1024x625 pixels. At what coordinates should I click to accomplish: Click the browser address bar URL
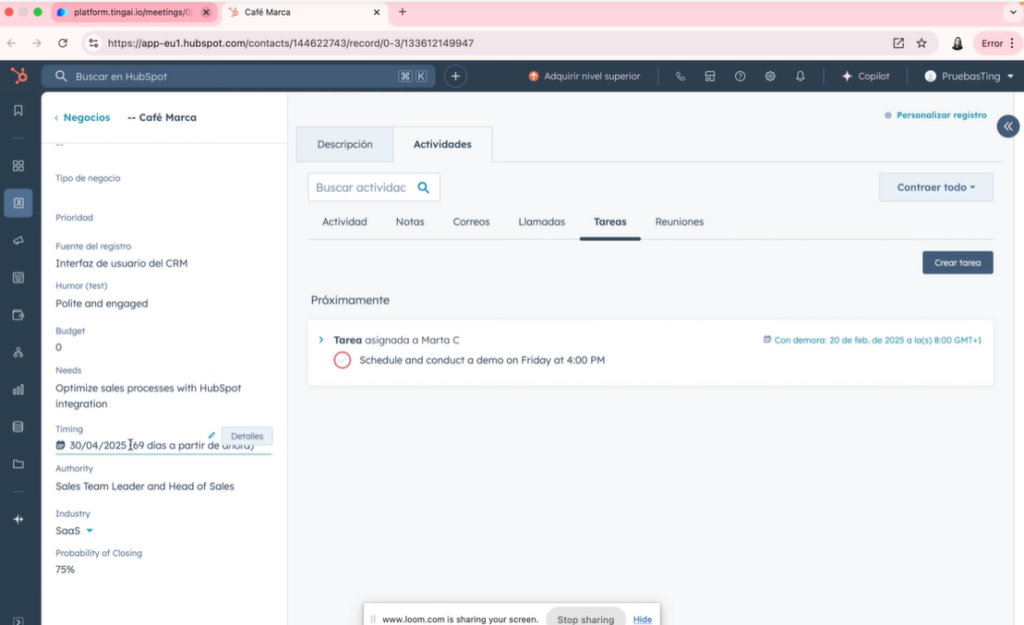tap(291, 43)
